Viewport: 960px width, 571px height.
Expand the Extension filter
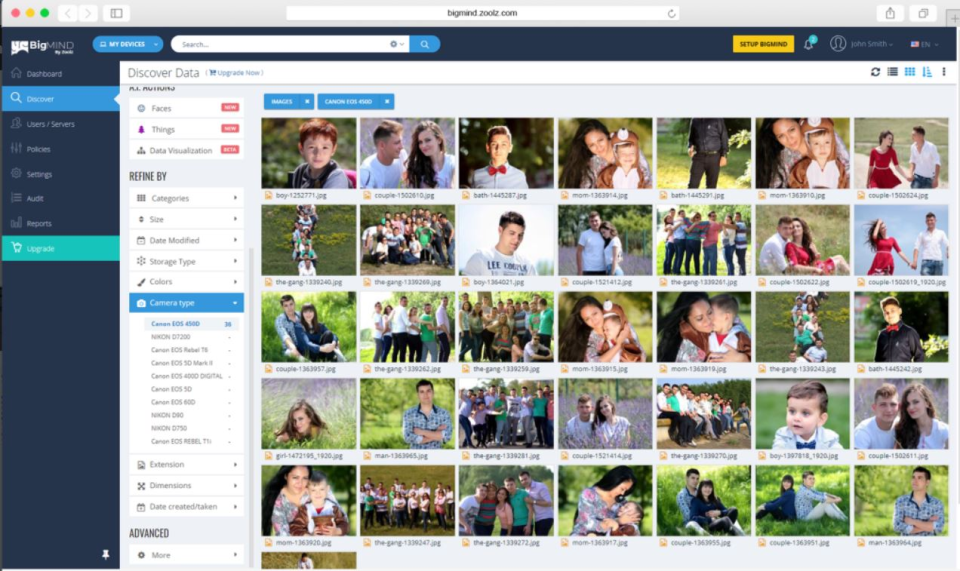(x=186, y=465)
